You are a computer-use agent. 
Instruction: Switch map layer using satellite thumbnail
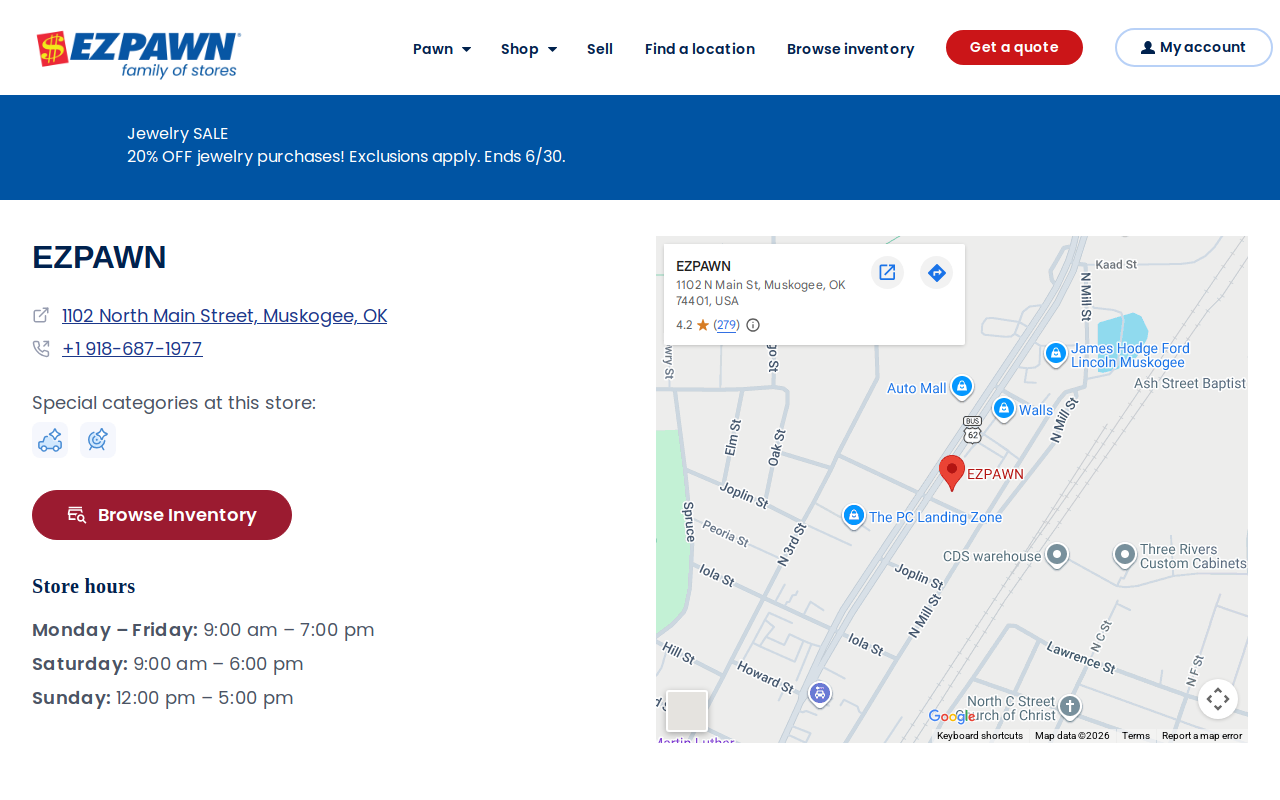tap(687, 711)
